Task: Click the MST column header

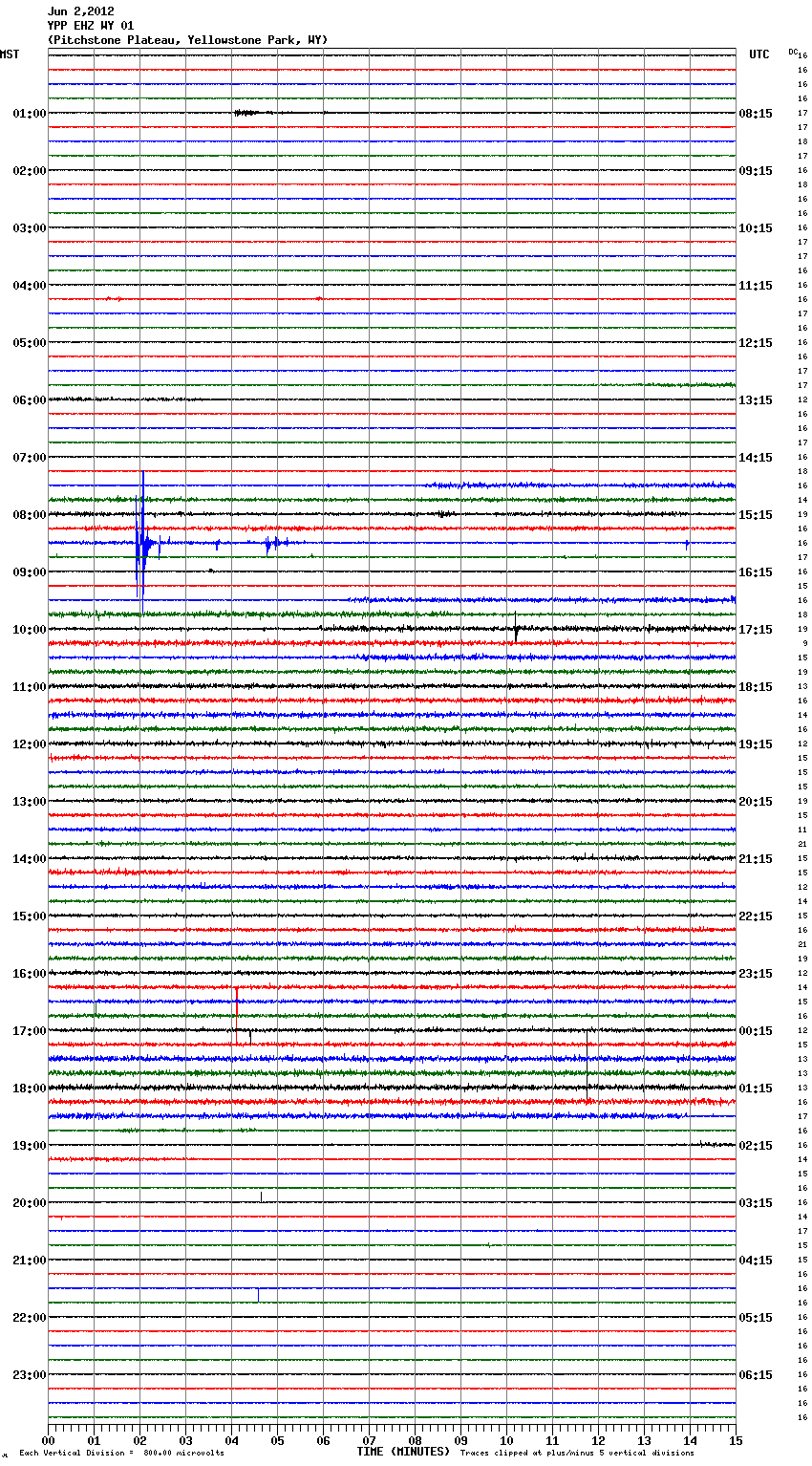Action: pyautogui.click(x=10, y=54)
